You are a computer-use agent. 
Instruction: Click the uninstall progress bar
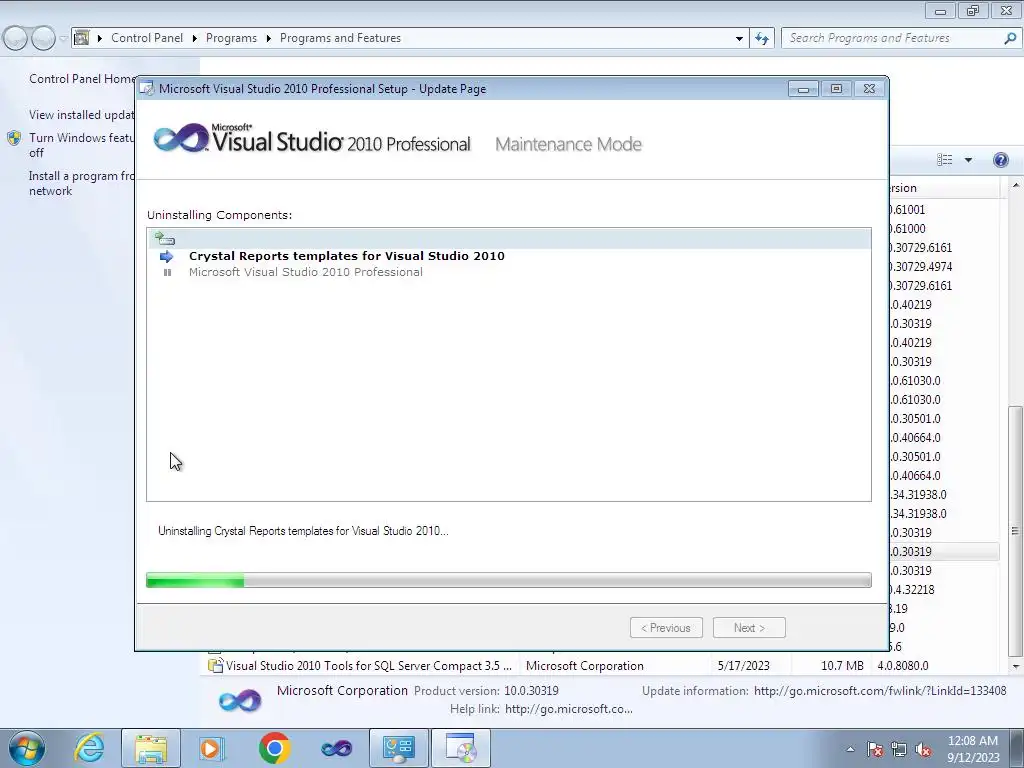509,580
